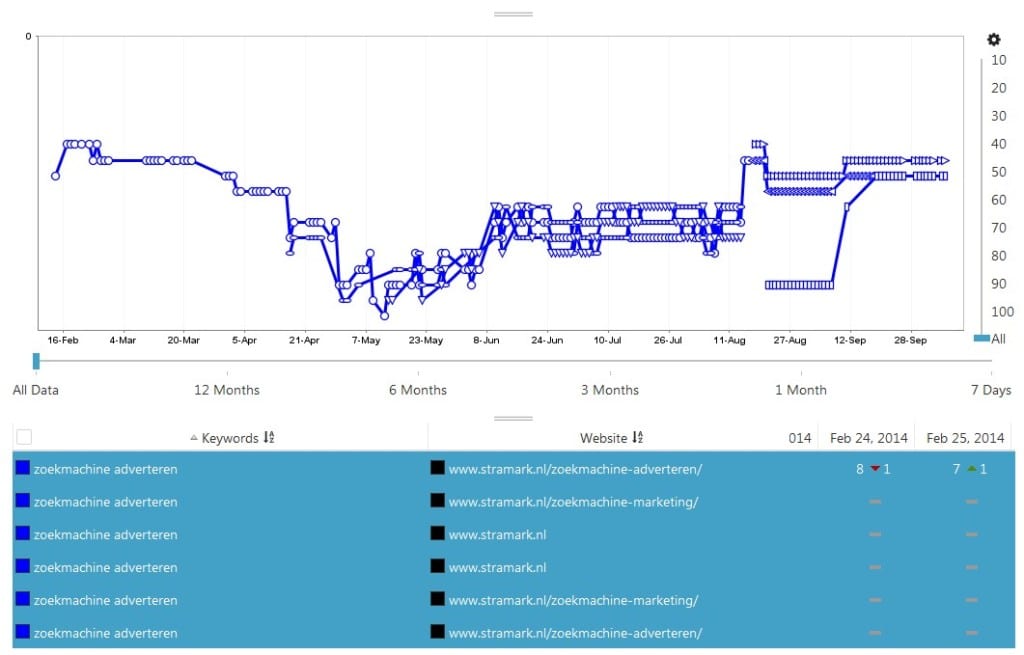
Task: Click the small triangle before Keywords header
Action: point(194,438)
